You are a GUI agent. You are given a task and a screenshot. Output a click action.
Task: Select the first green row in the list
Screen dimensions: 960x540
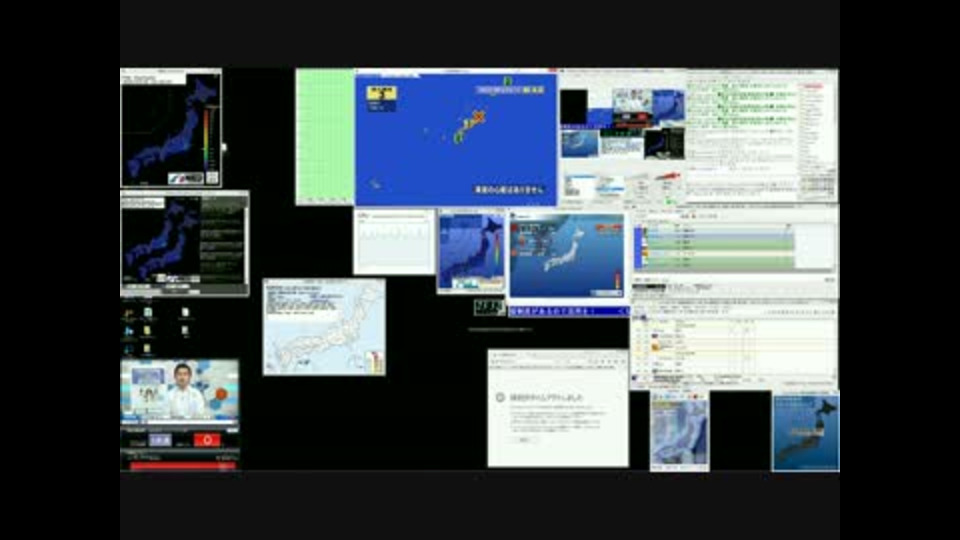point(719,244)
